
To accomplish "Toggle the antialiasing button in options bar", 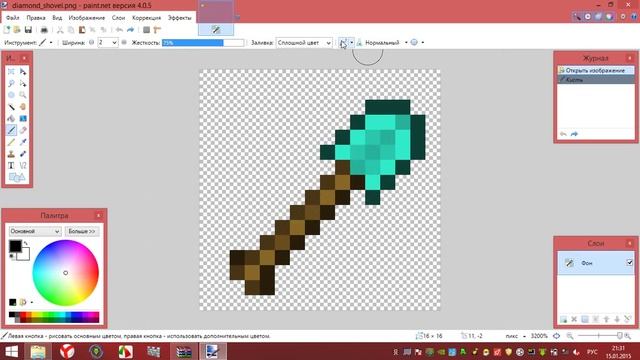I will 343,42.
